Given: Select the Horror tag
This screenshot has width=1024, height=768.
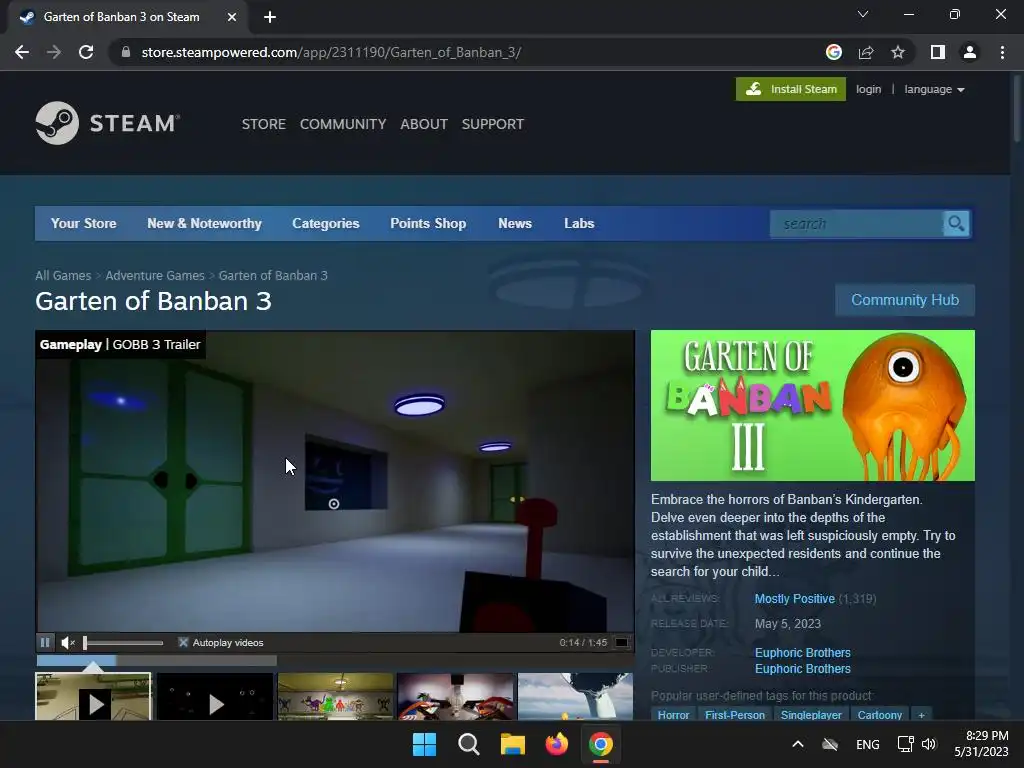Looking at the screenshot, I should (673, 714).
